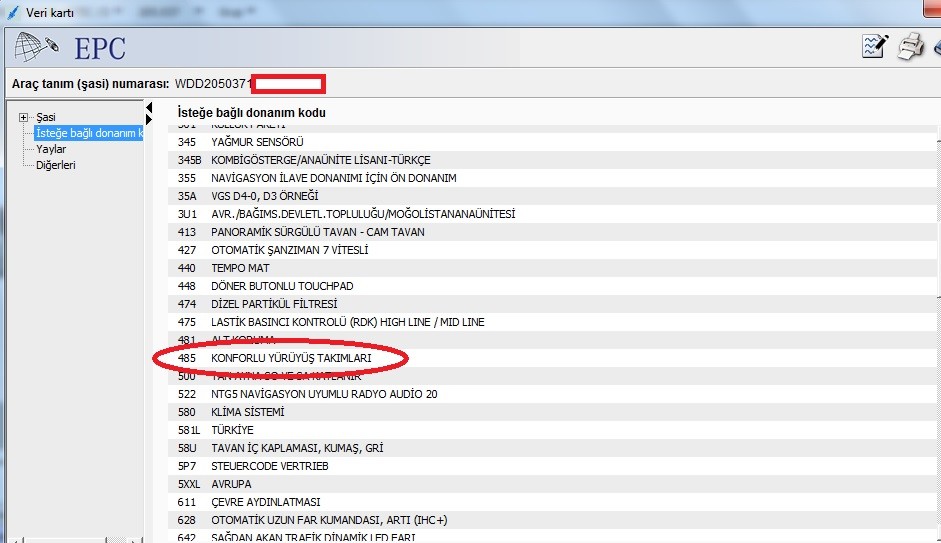This screenshot has width=941, height=543.
Task: Select row 628 OTOMATİK UZUN FAR KUMANDASI
Action: click(x=552, y=520)
